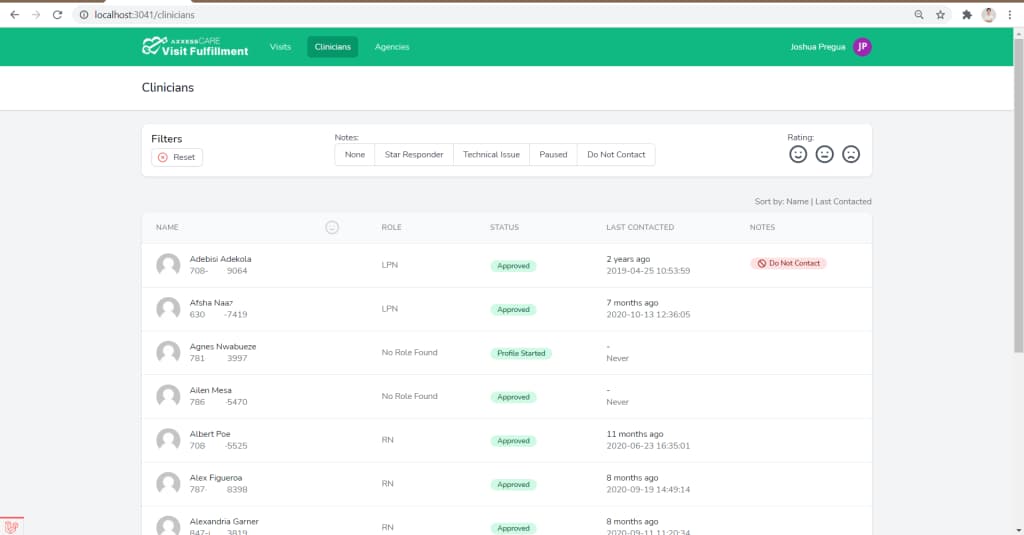This screenshot has width=1024, height=535.
Task: Filter notes by Do Not Contact
Action: pyautogui.click(x=616, y=155)
